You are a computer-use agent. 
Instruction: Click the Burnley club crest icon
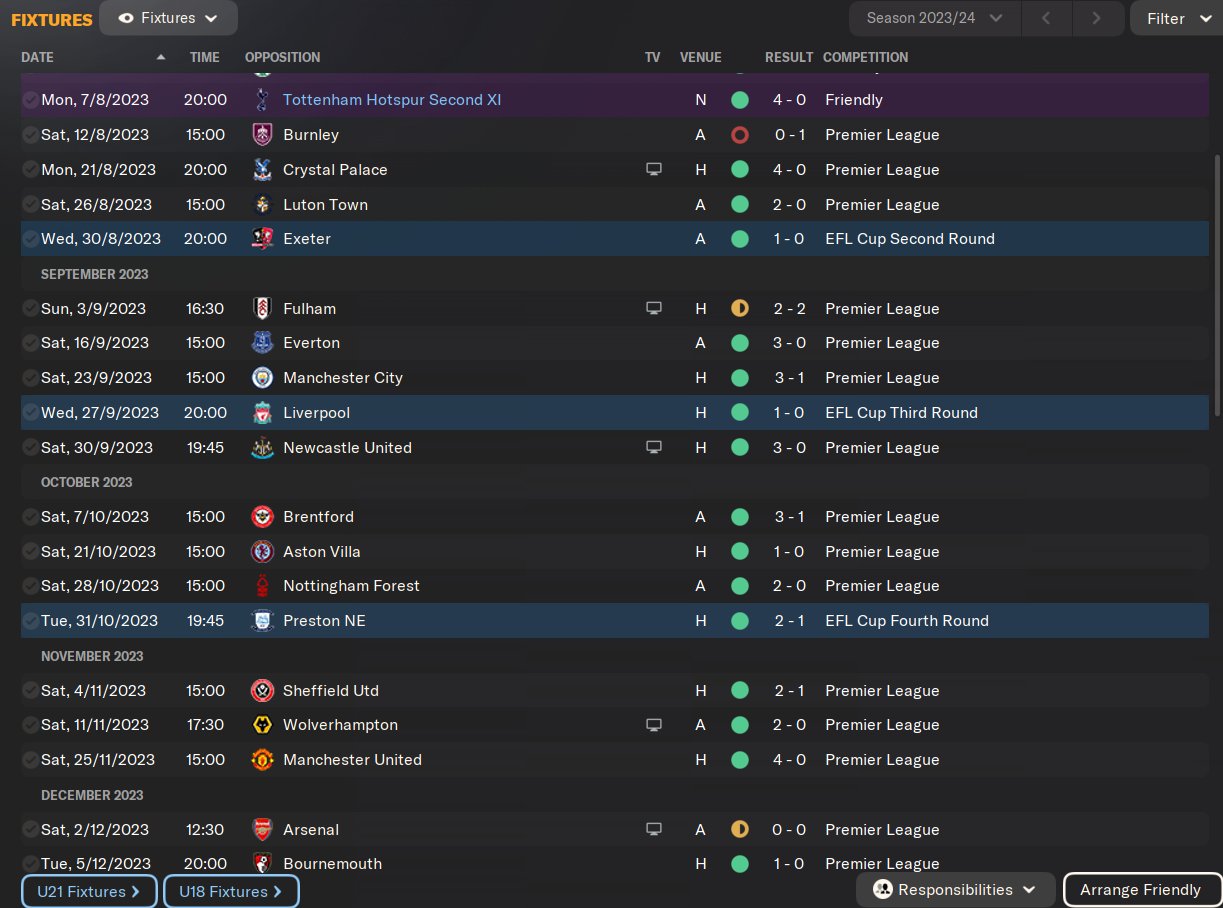click(262, 135)
